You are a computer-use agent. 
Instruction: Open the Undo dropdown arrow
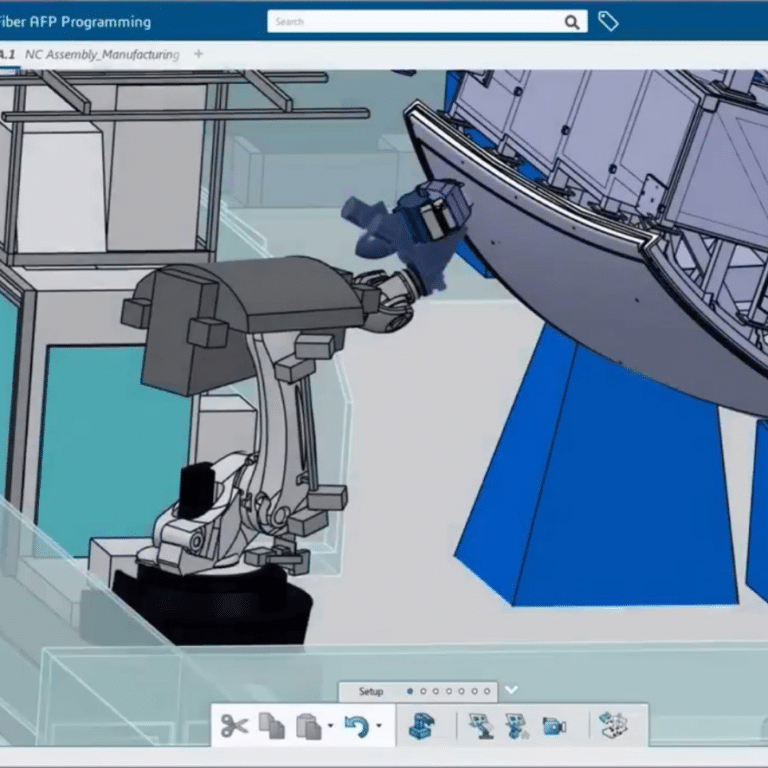point(378,728)
